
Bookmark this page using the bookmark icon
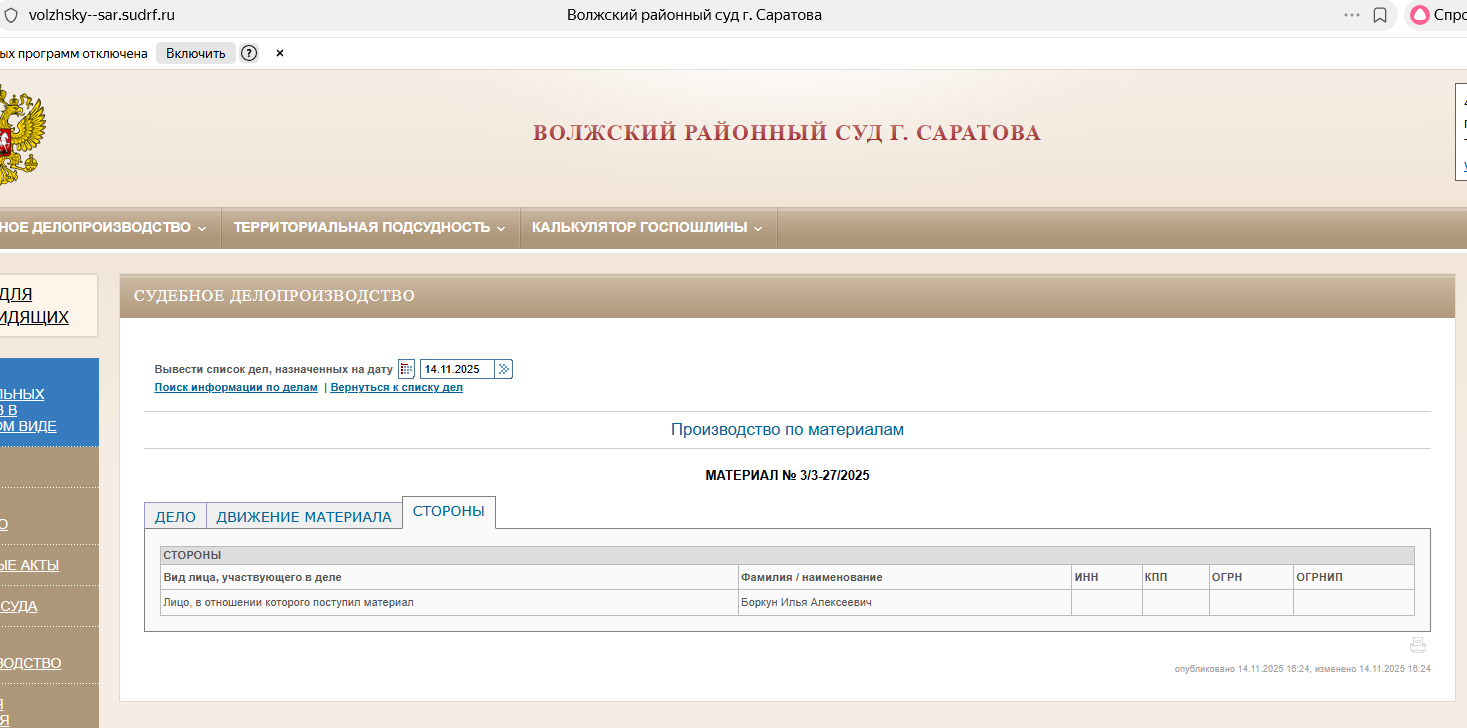tap(1380, 15)
